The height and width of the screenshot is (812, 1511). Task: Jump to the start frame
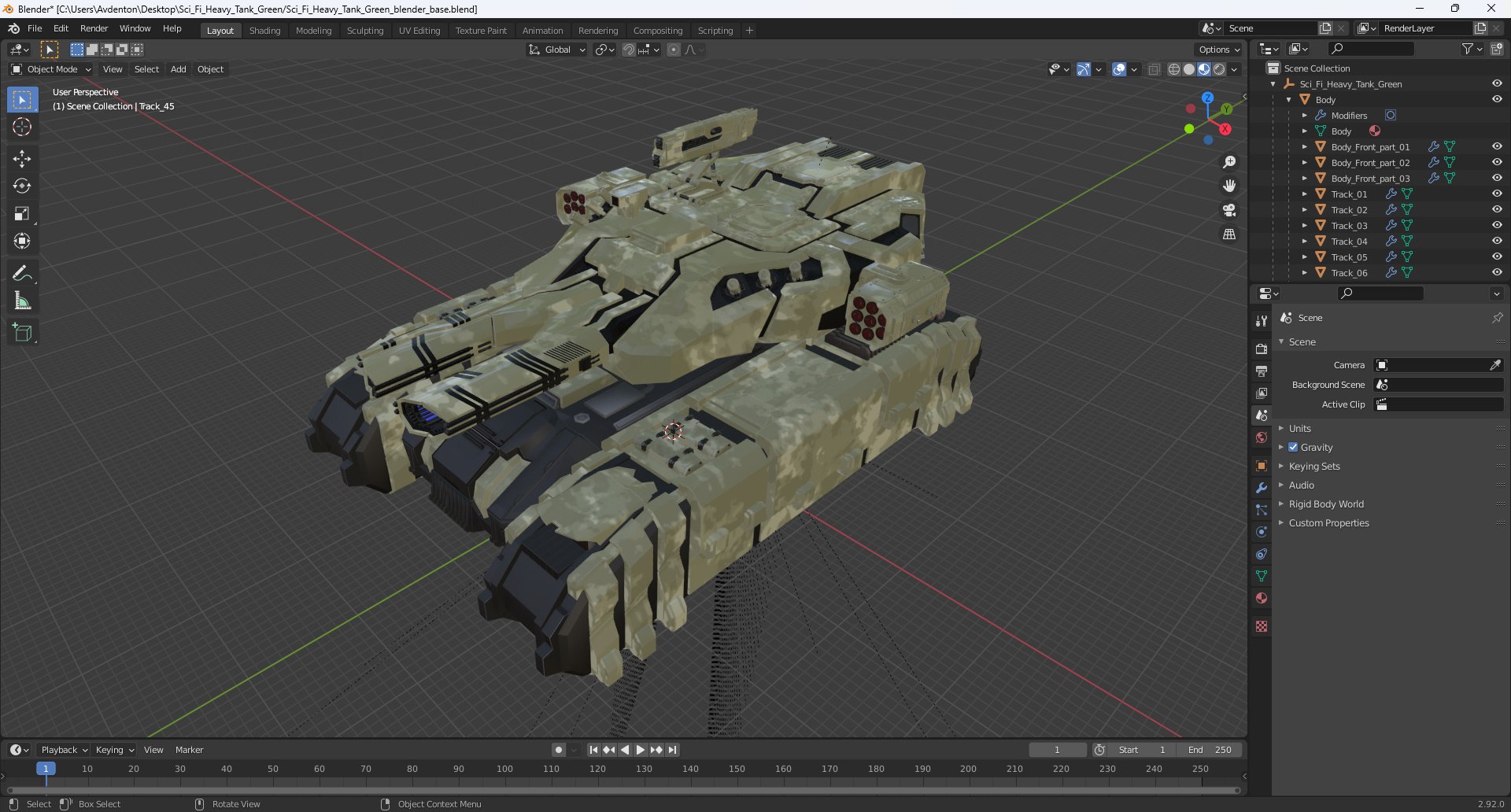tap(593, 750)
